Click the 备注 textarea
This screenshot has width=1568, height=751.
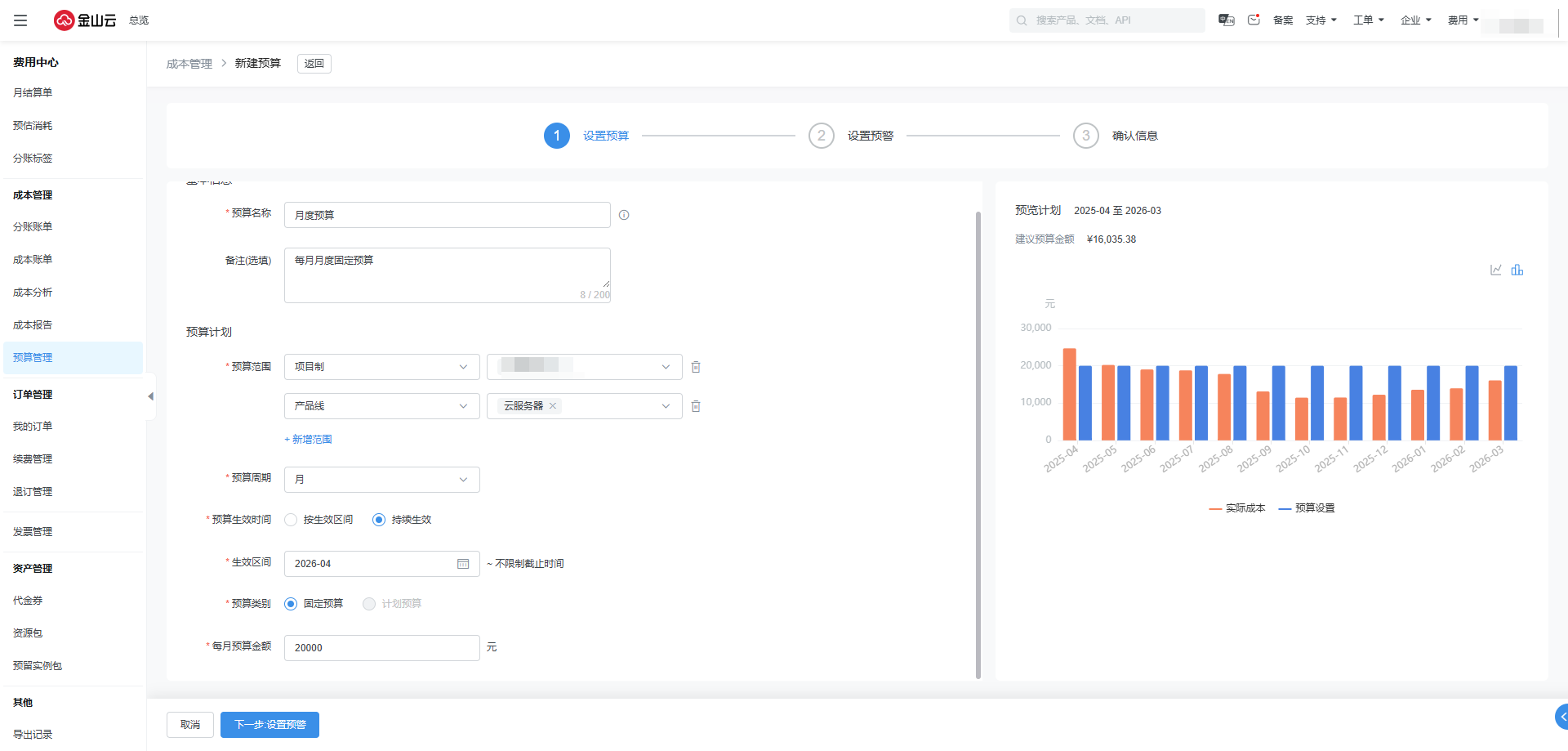(x=448, y=275)
